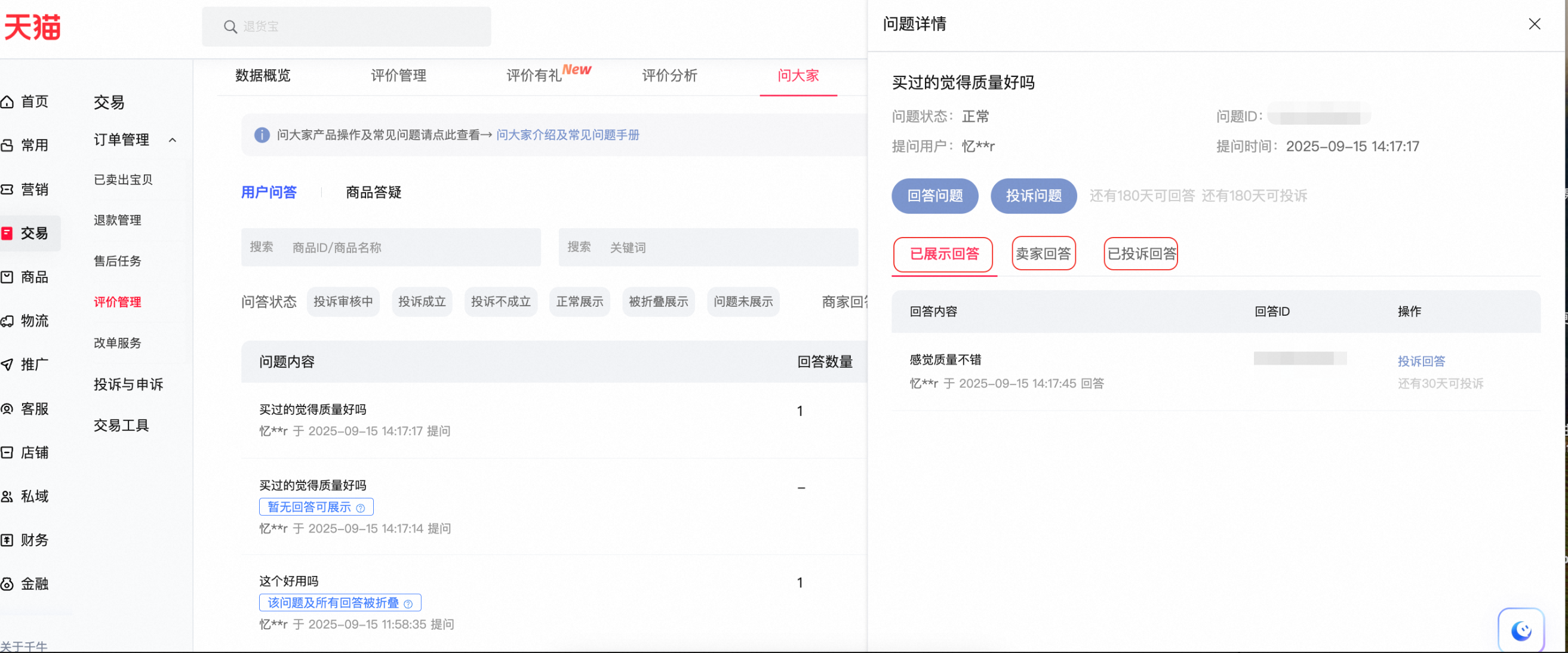Open 改单服务 menu item
Viewport: 1568px width, 653px height.
pos(118,343)
